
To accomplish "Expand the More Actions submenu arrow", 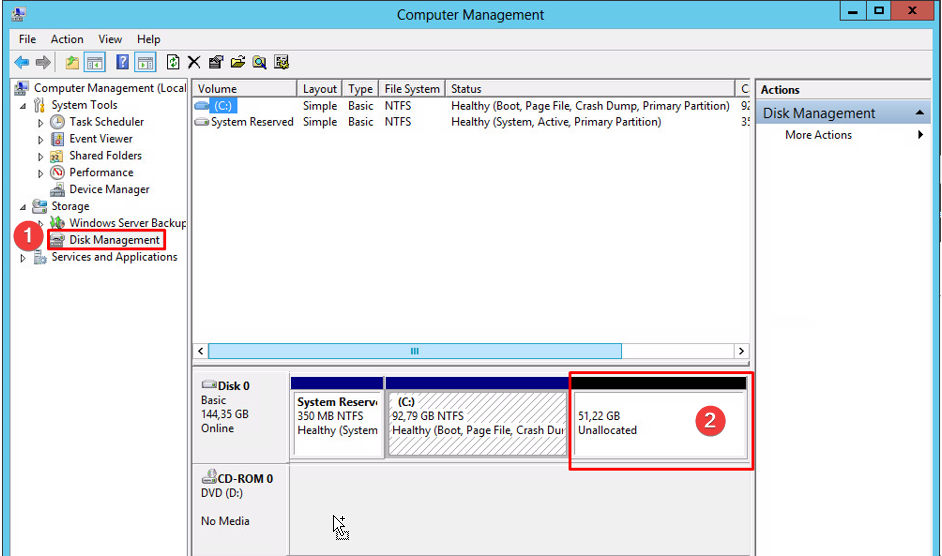I will click(x=920, y=135).
